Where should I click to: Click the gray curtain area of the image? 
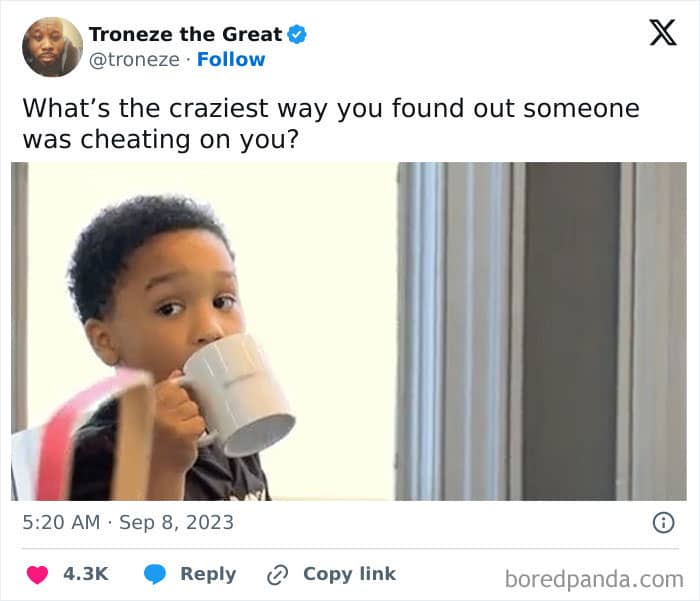point(541,331)
